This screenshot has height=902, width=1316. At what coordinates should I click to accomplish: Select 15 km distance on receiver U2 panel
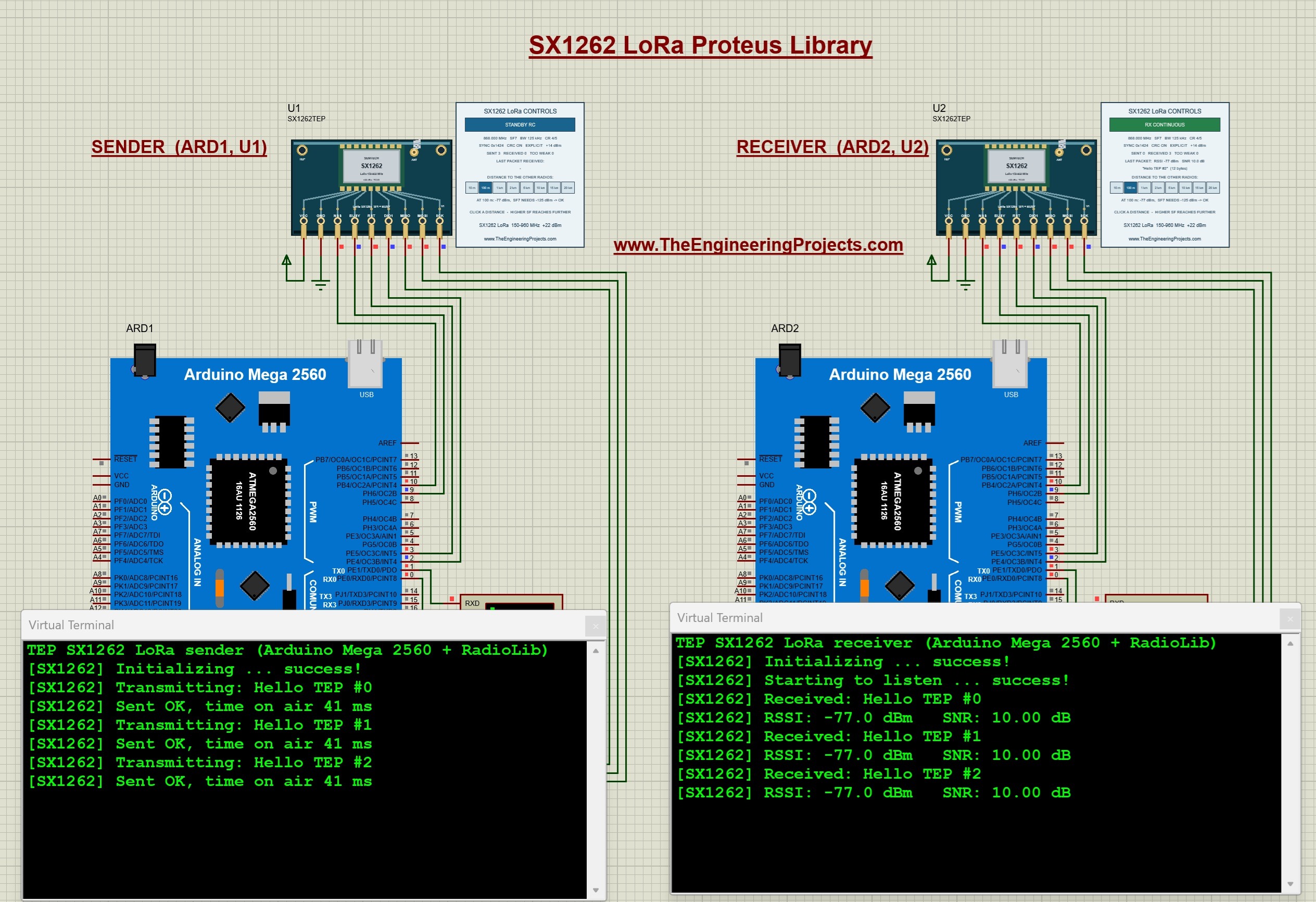(1199, 187)
